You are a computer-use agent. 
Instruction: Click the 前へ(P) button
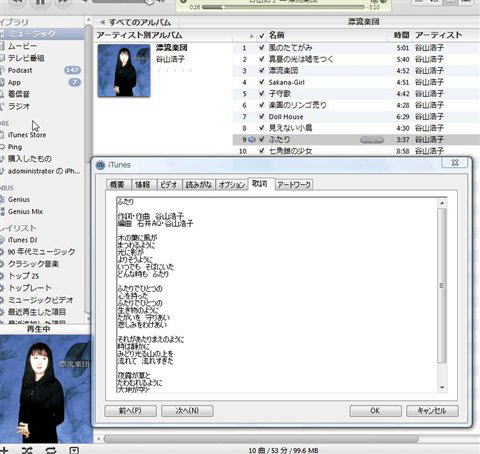(131, 411)
